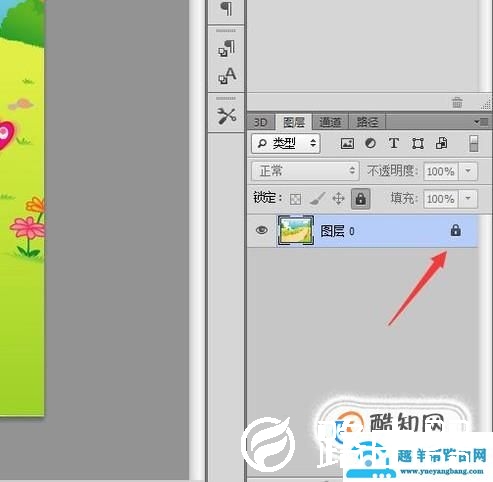The width and height of the screenshot is (493, 482).
Task: Toggle lock transparent pixels
Action: [295, 199]
